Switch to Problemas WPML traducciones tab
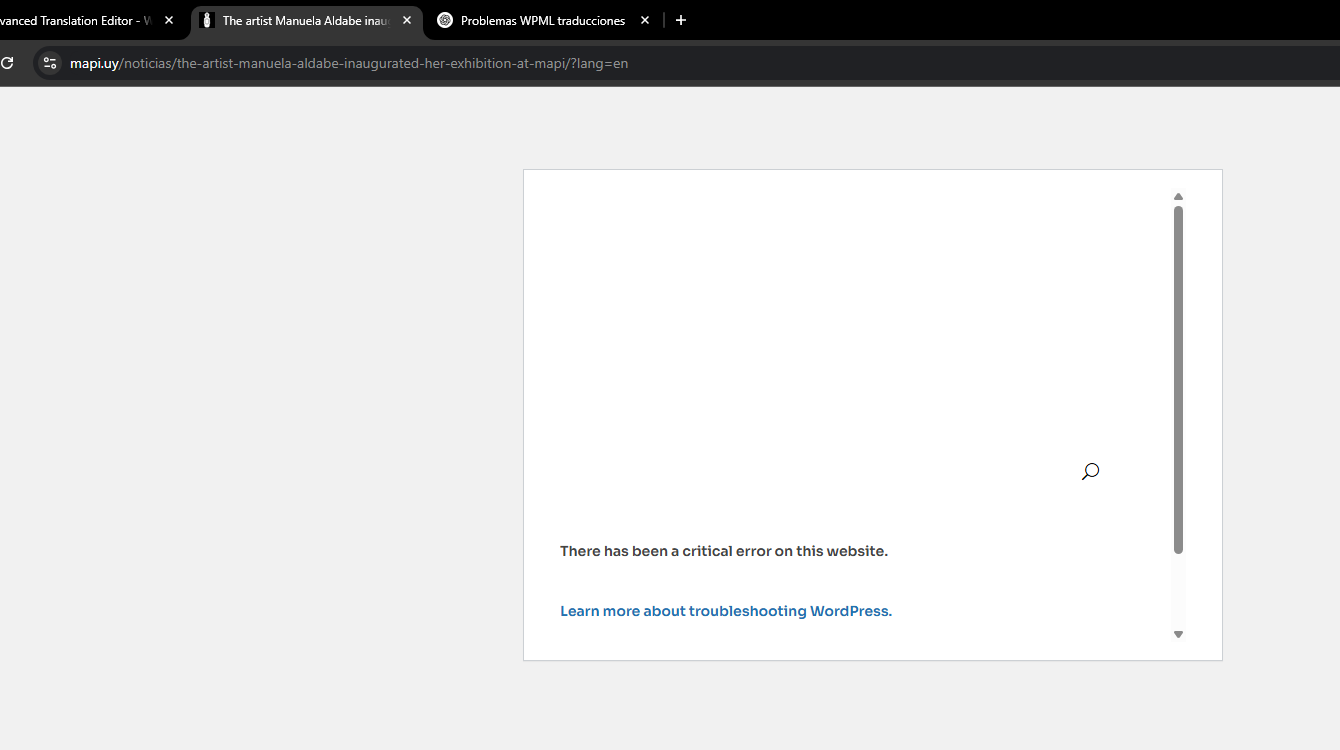Viewport: 1340px width, 750px height. (x=542, y=20)
